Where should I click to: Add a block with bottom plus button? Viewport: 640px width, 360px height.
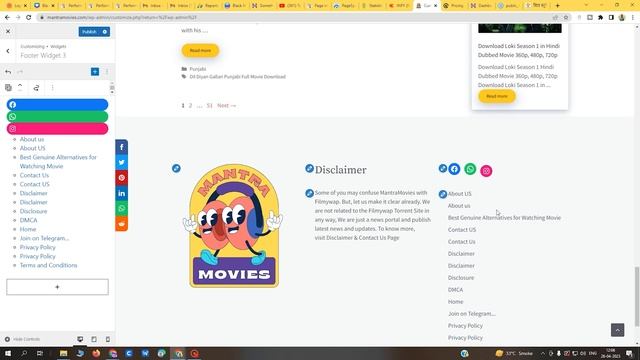(57, 287)
